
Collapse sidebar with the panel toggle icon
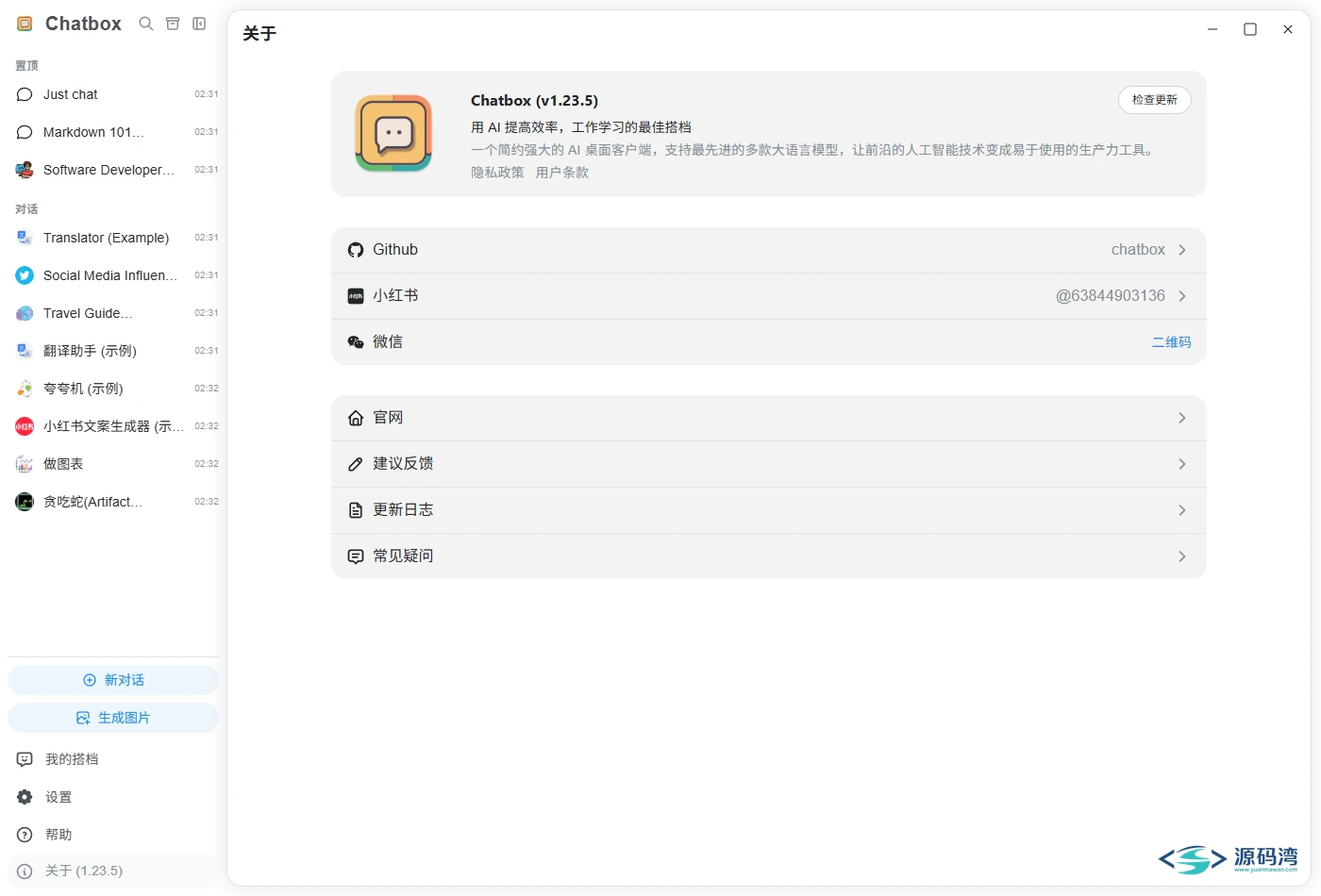click(x=199, y=24)
